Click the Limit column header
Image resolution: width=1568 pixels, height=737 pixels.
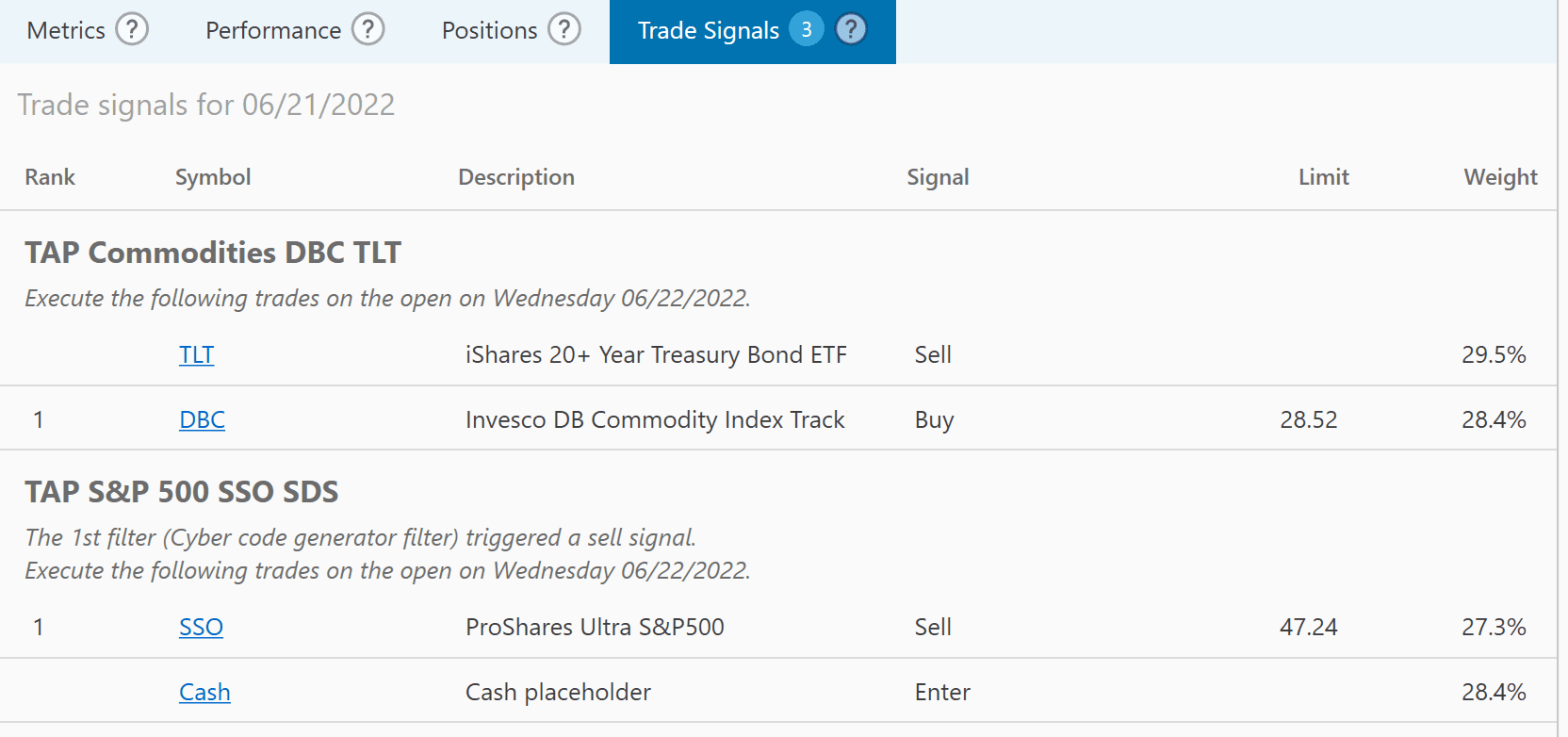click(1323, 177)
